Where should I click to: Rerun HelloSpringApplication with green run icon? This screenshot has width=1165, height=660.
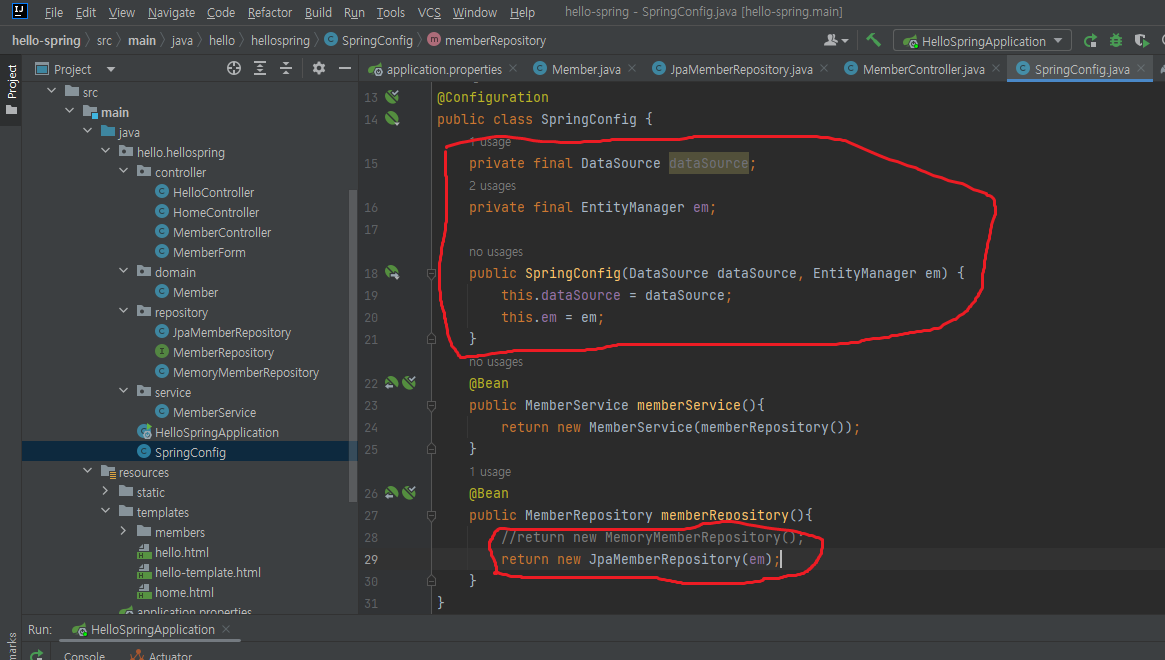[1090, 41]
